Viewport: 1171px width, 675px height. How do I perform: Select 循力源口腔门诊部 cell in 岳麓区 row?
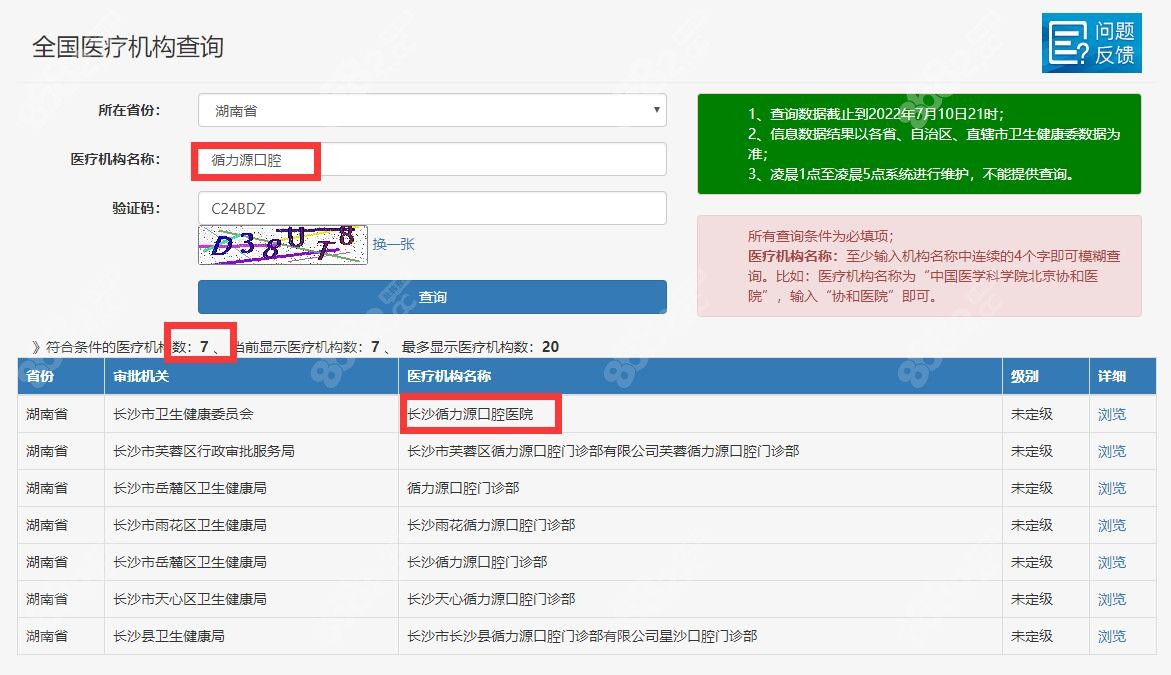[700, 488]
